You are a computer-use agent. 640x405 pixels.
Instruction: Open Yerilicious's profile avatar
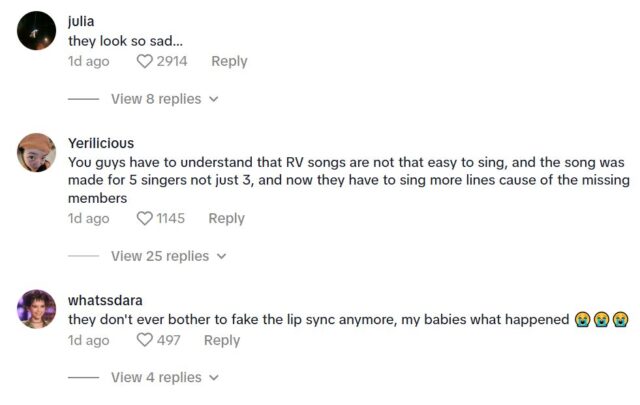tap(37, 153)
